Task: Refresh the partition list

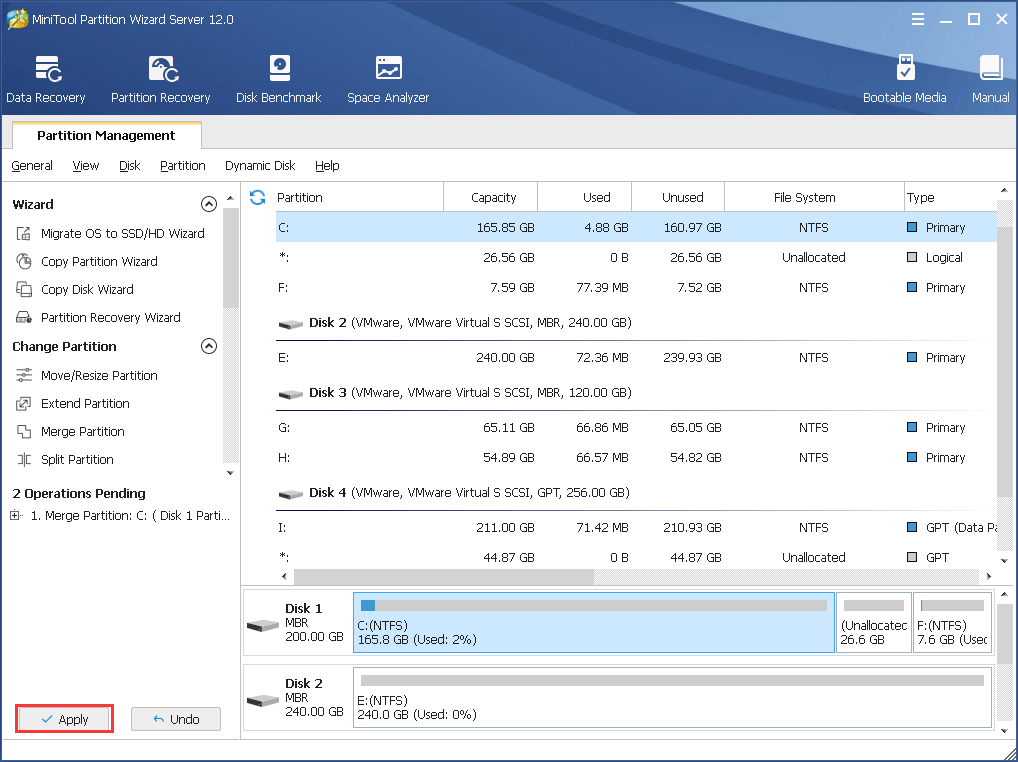Action: click(258, 197)
